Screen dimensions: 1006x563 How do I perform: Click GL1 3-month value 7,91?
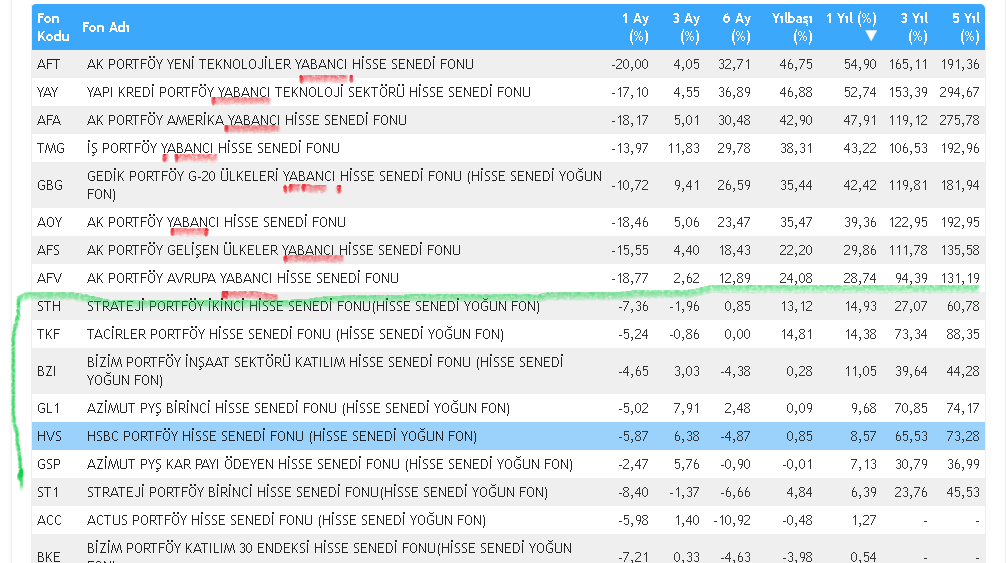(x=686, y=410)
